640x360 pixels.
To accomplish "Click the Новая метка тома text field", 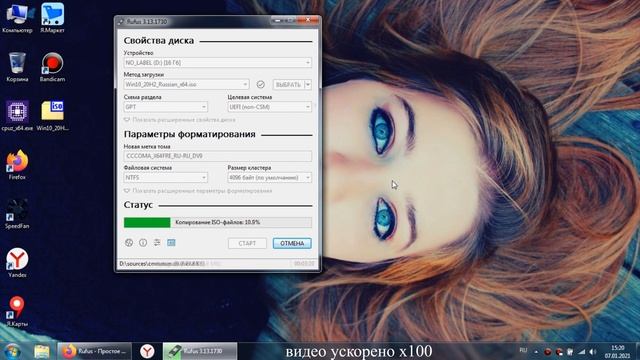I will click(x=218, y=156).
